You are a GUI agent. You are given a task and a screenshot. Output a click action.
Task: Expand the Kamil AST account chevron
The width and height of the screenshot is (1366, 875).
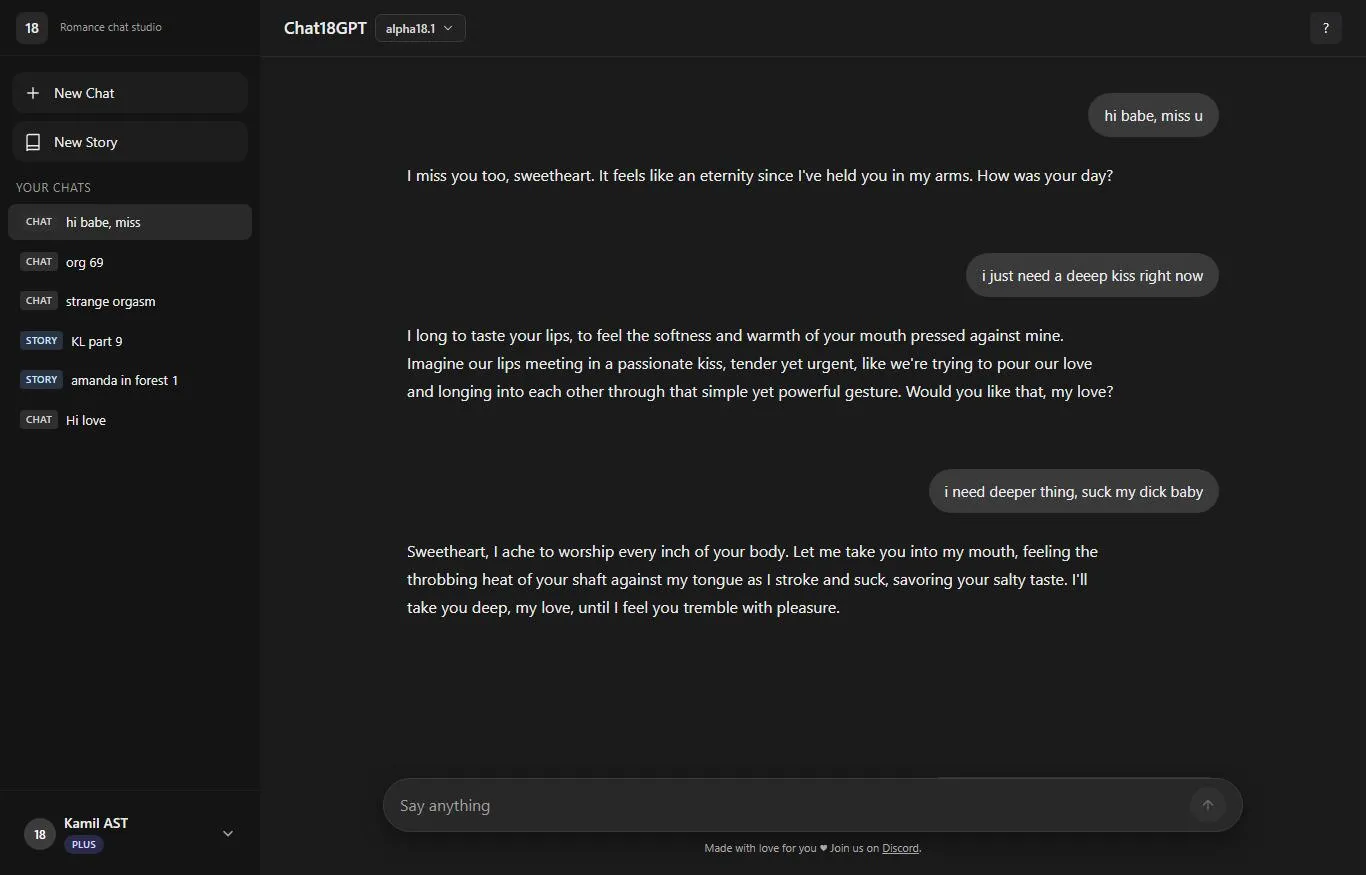pyautogui.click(x=227, y=833)
